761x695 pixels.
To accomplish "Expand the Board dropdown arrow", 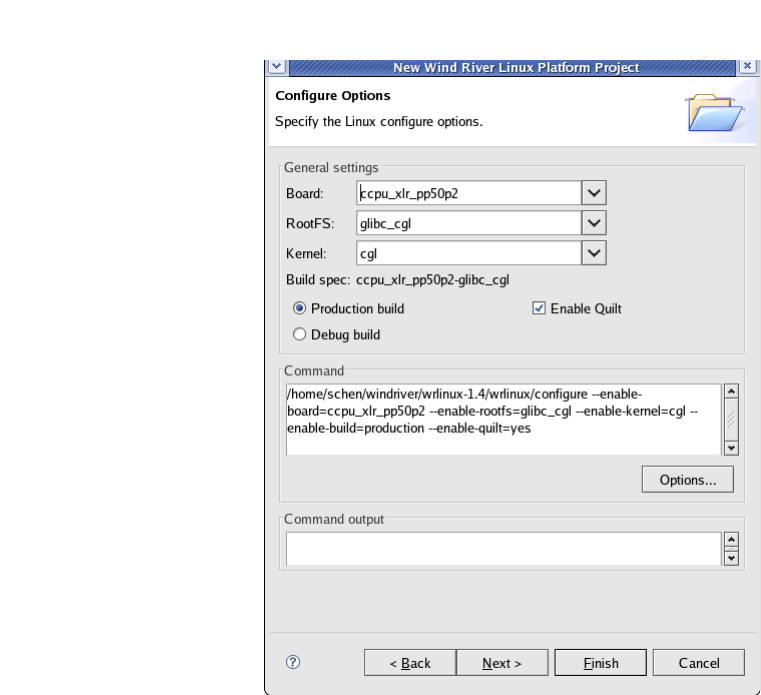I will (594, 193).
